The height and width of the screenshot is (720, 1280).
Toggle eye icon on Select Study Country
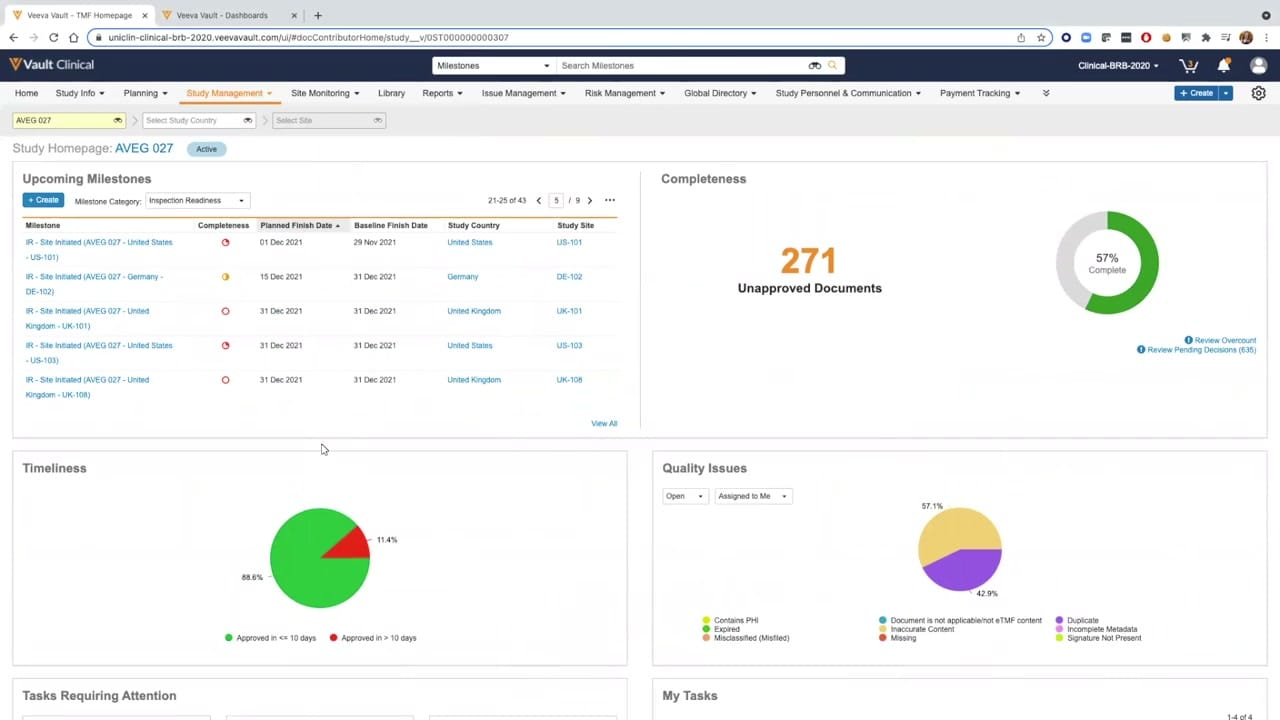tap(247, 120)
